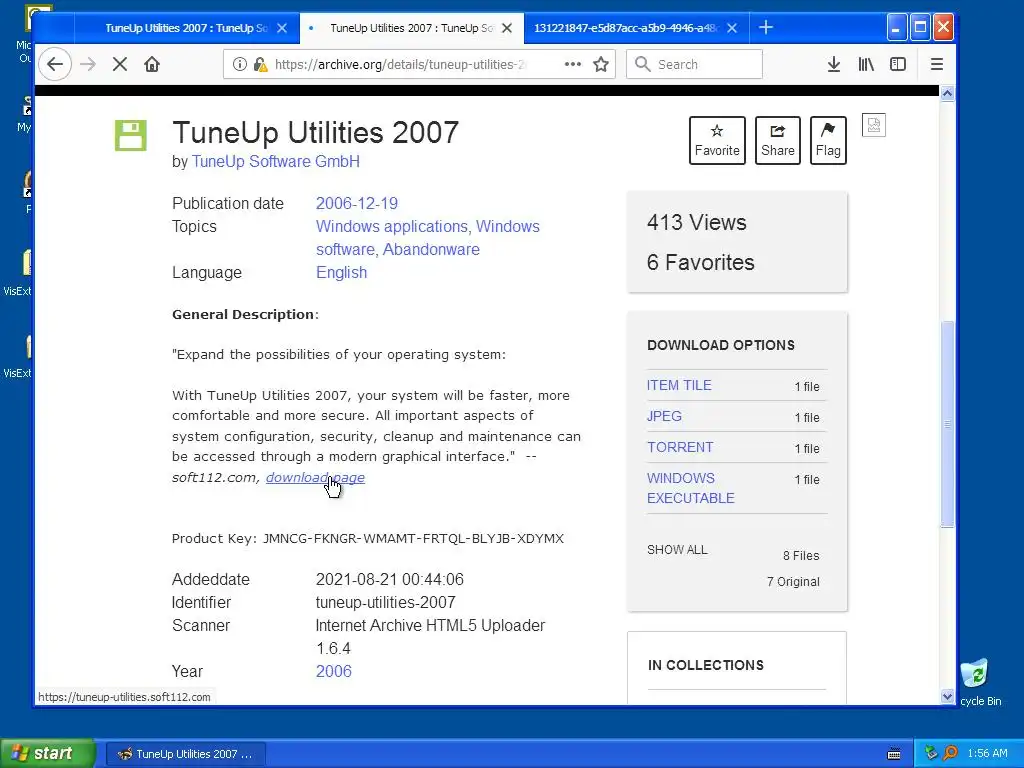Click the padlock warning icon
1024x768 pixels.
coord(260,64)
